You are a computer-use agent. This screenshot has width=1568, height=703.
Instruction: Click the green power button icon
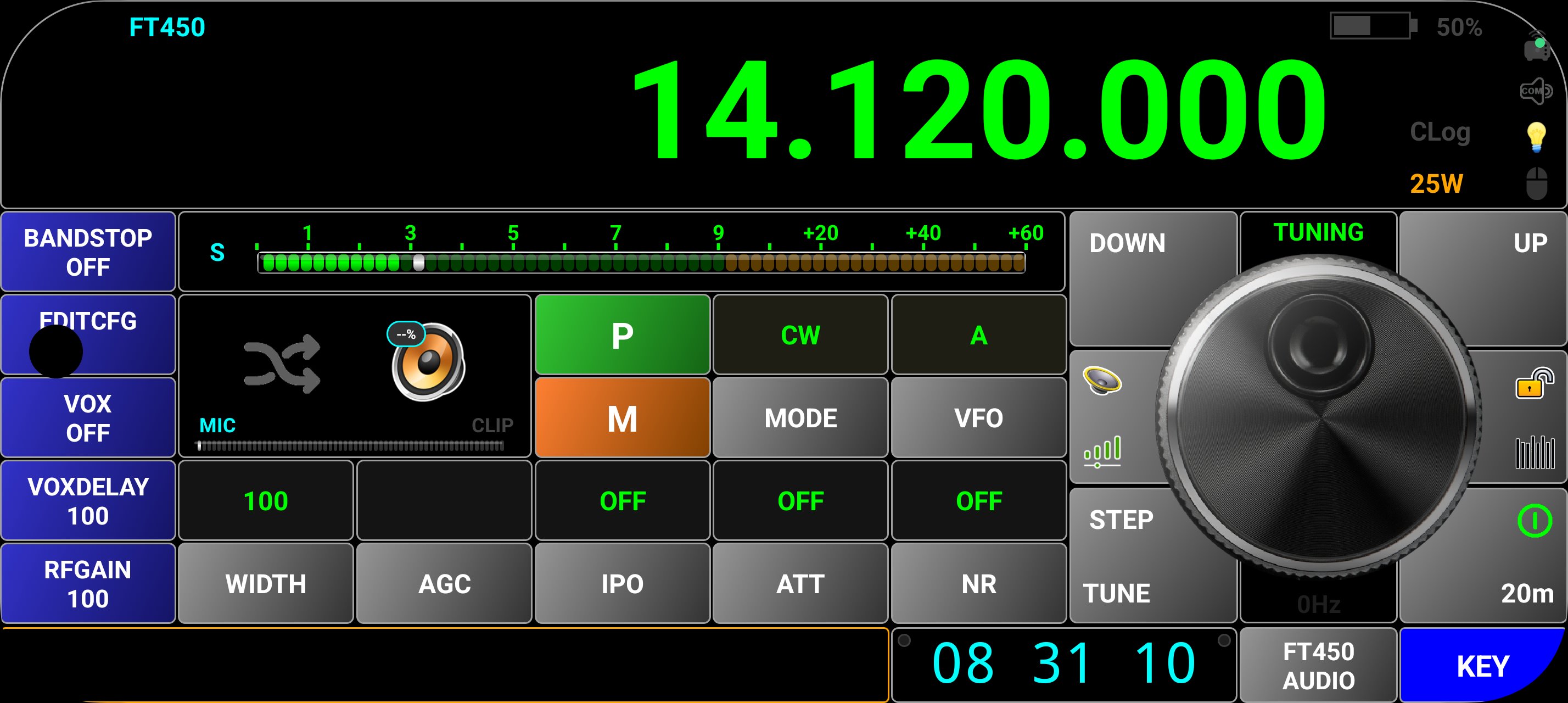point(1534,521)
